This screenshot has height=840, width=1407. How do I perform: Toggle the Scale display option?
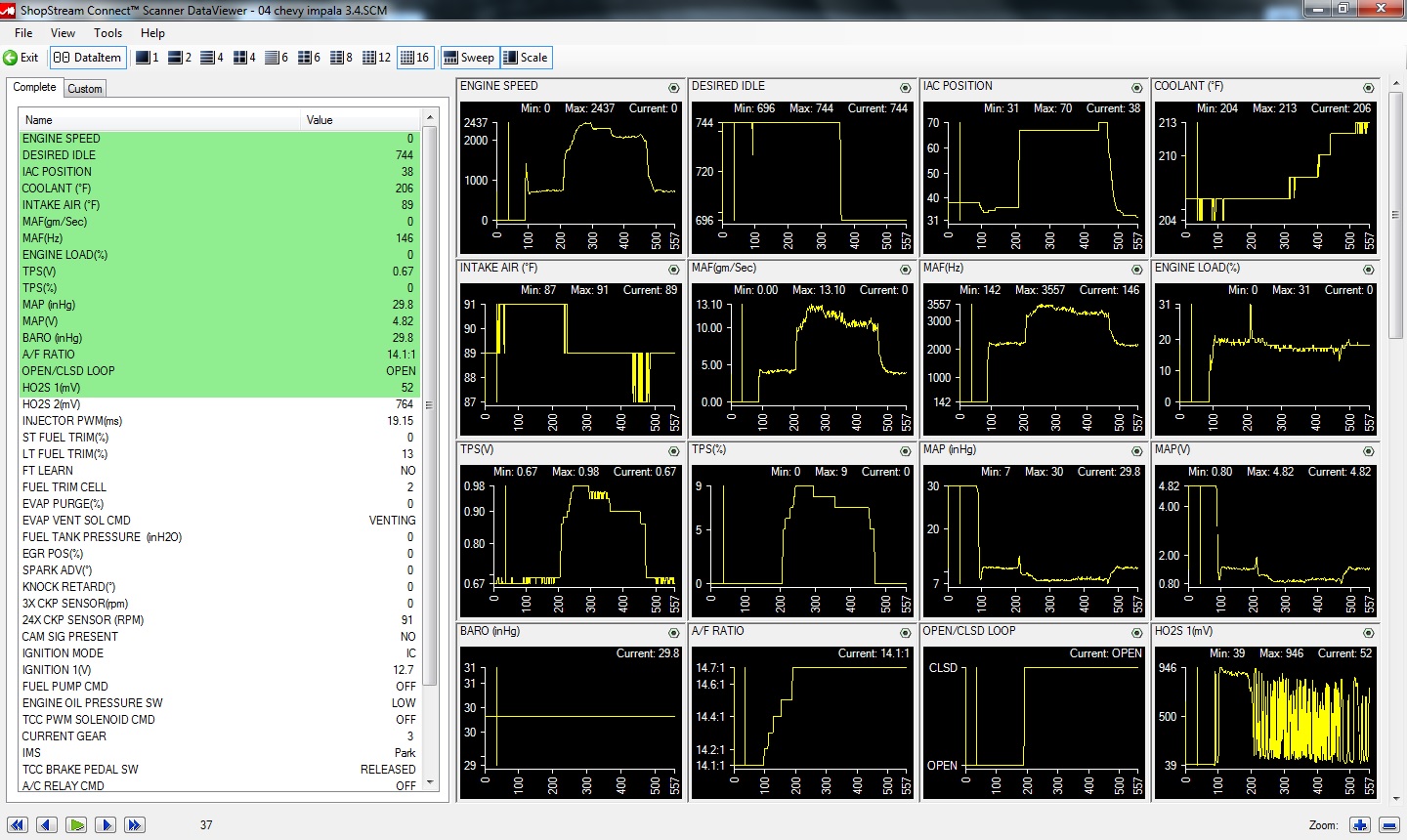pos(526,58)
